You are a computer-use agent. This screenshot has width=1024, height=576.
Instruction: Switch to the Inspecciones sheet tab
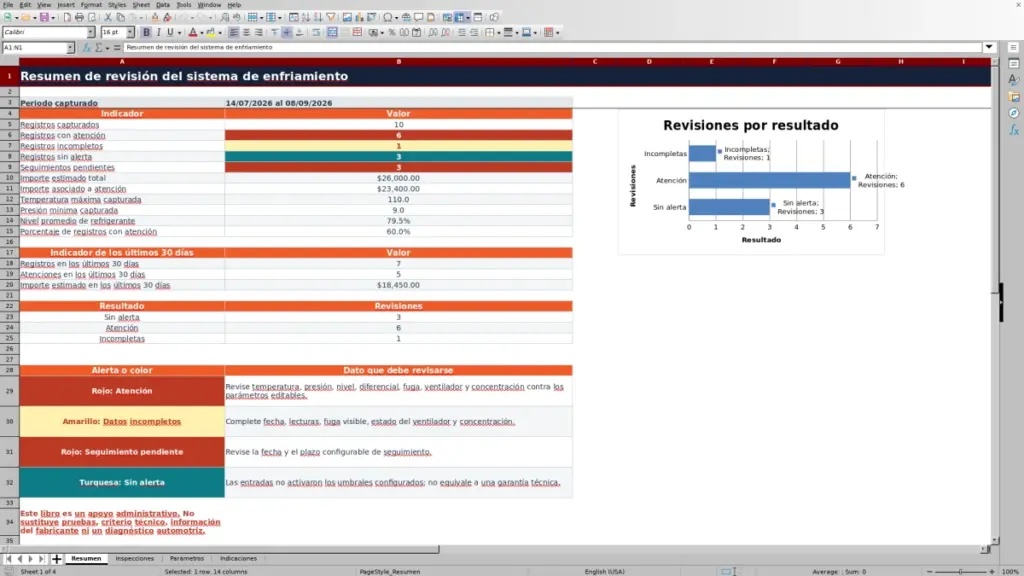click(x=135, y=558)
